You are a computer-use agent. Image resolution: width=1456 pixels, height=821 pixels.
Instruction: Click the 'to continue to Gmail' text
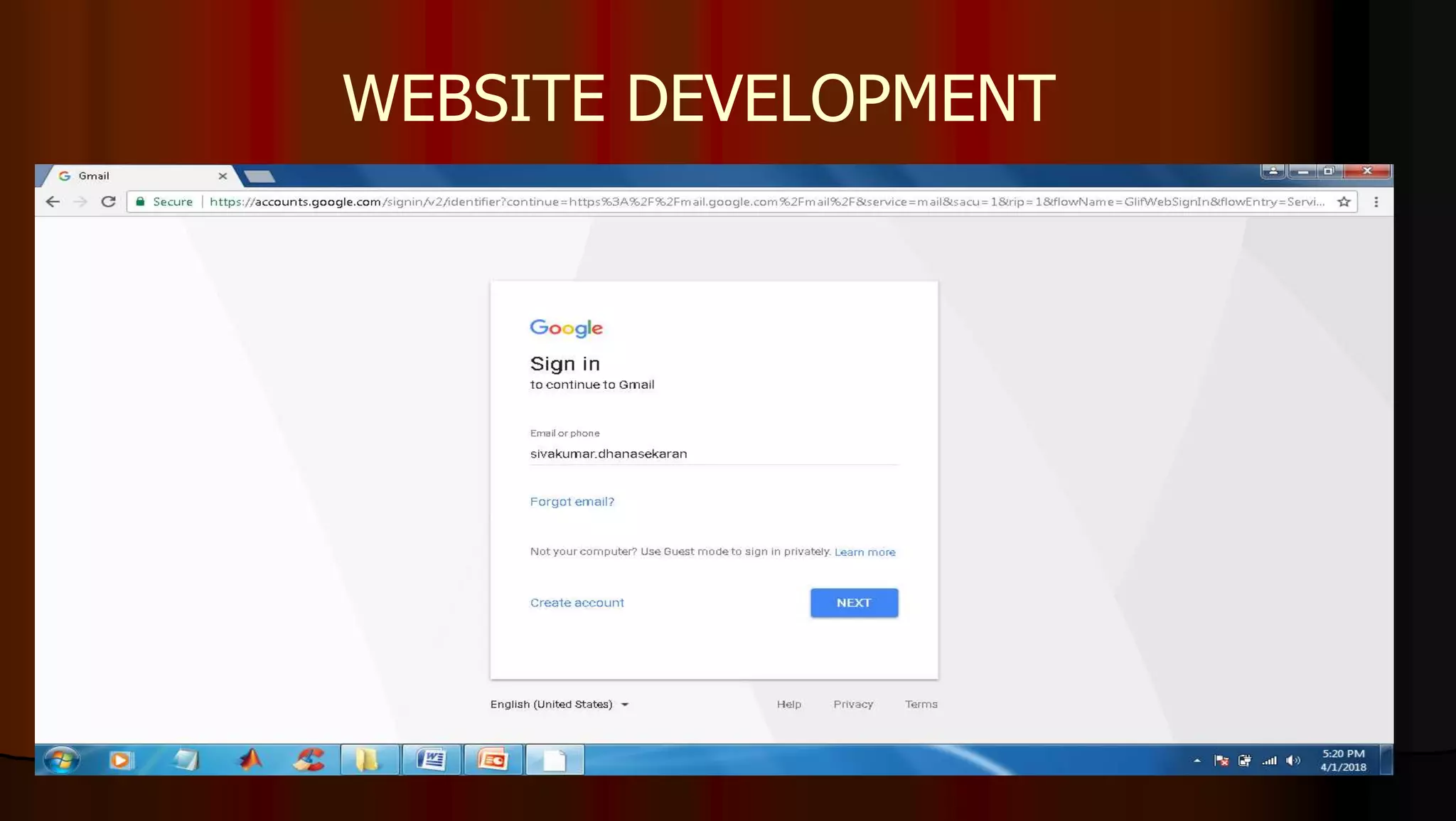pyautogui.click(x=592, y=385)
